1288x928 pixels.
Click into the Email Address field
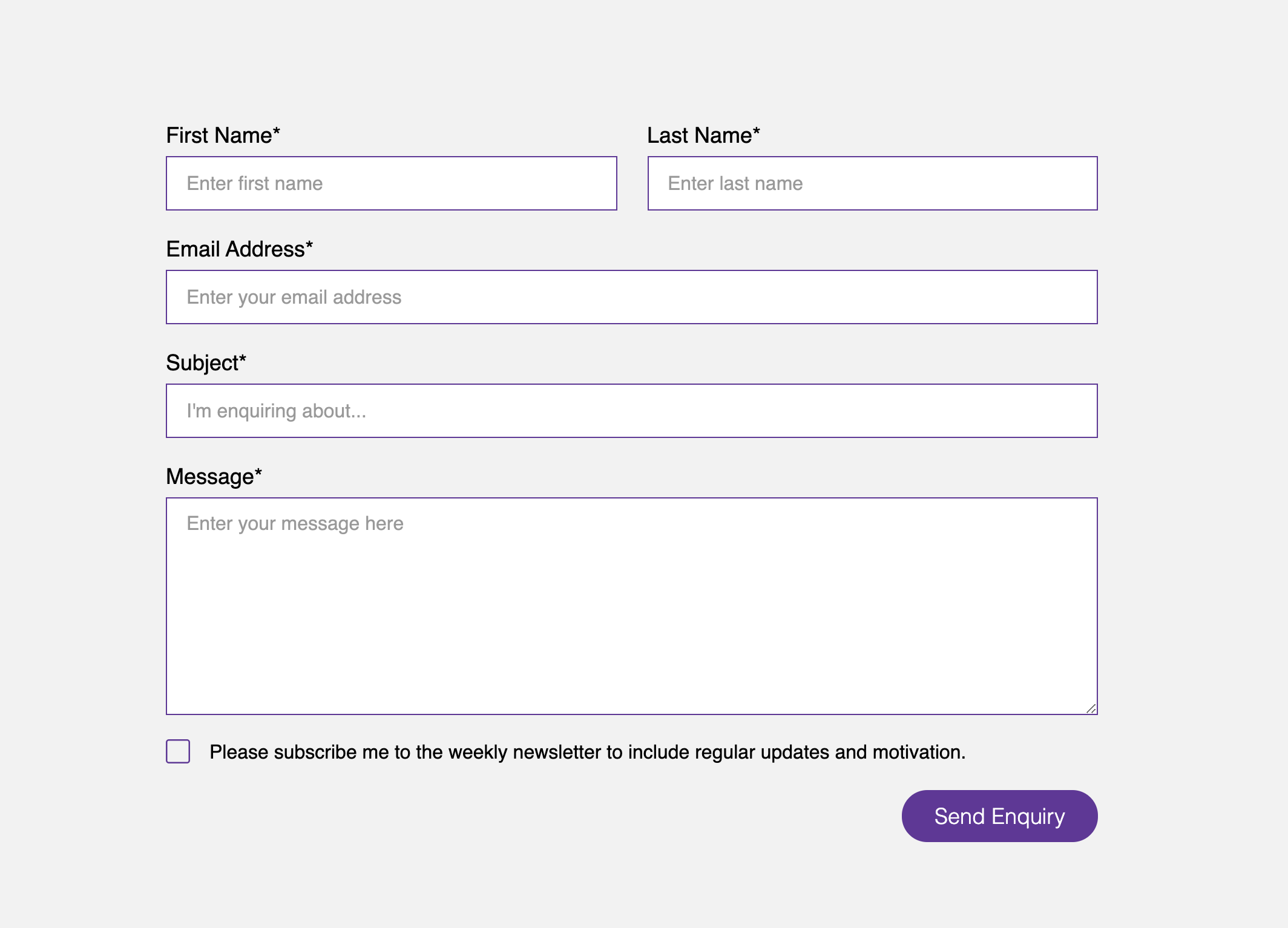[x=631, y=297]
